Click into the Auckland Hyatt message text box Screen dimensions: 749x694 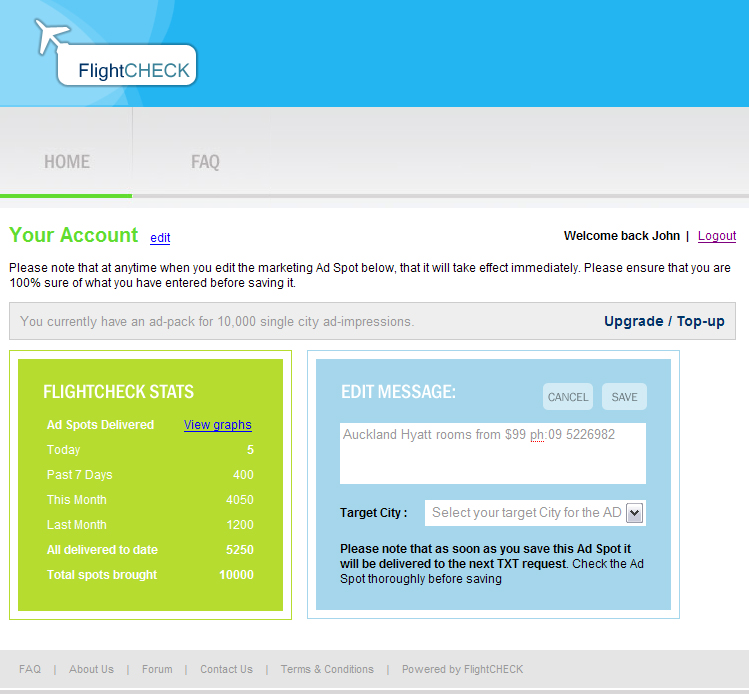(x=492, y=453)
